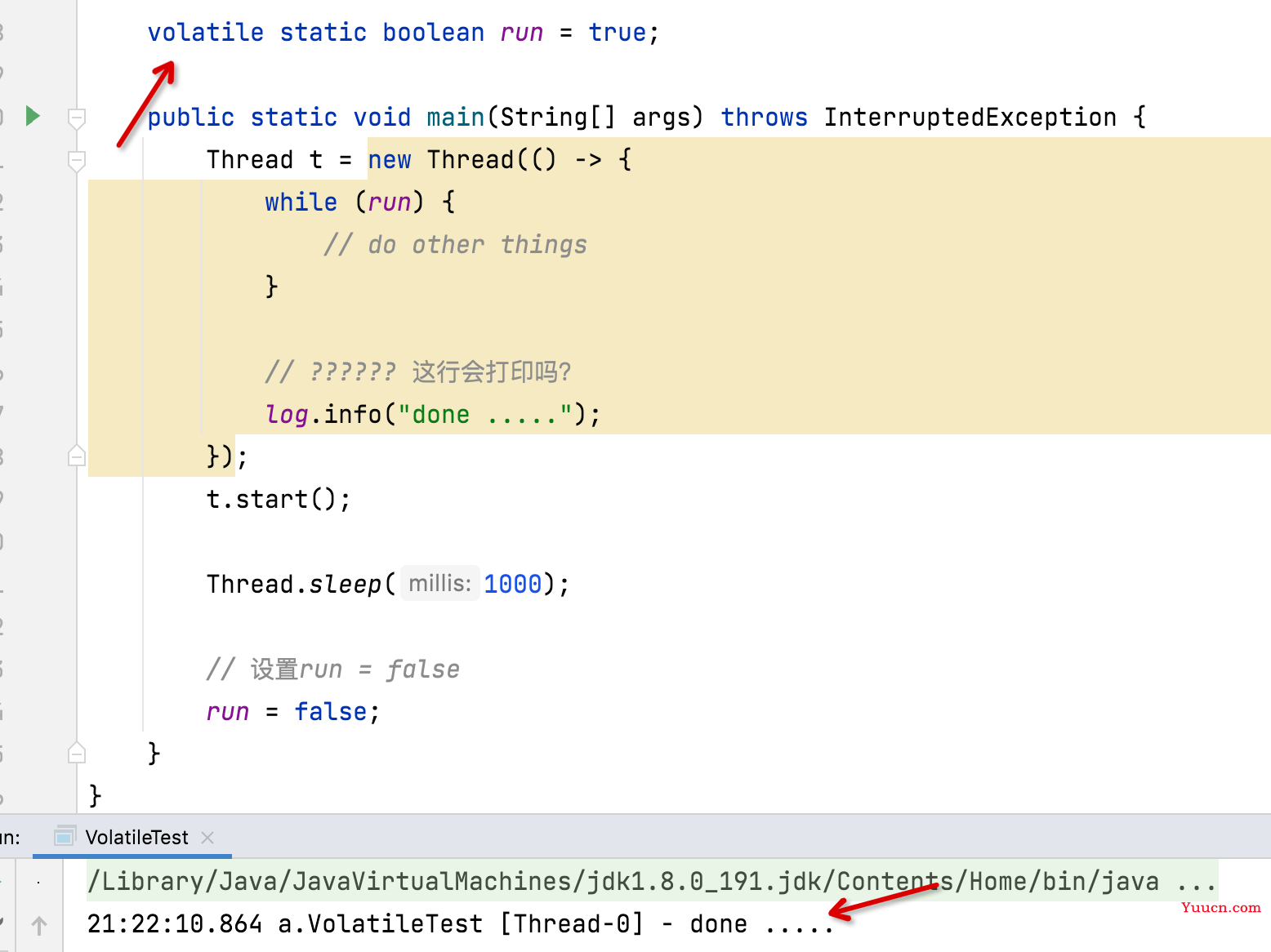Screen dimensions: 1271x952
Task: Click 'false' in run = false statement
Action: (331, 711)
